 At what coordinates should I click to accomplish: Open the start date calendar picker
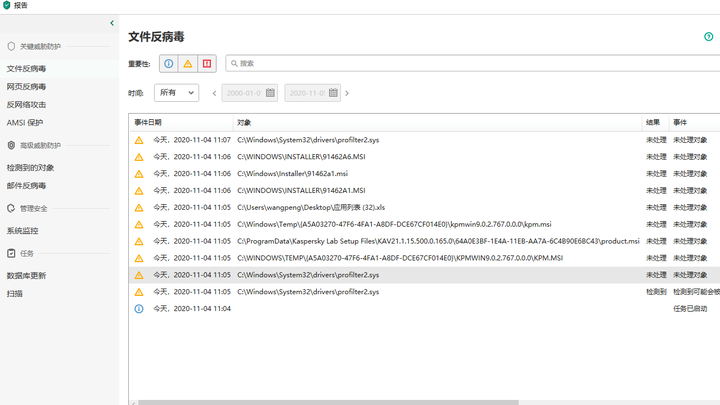[x=270, y=93]
